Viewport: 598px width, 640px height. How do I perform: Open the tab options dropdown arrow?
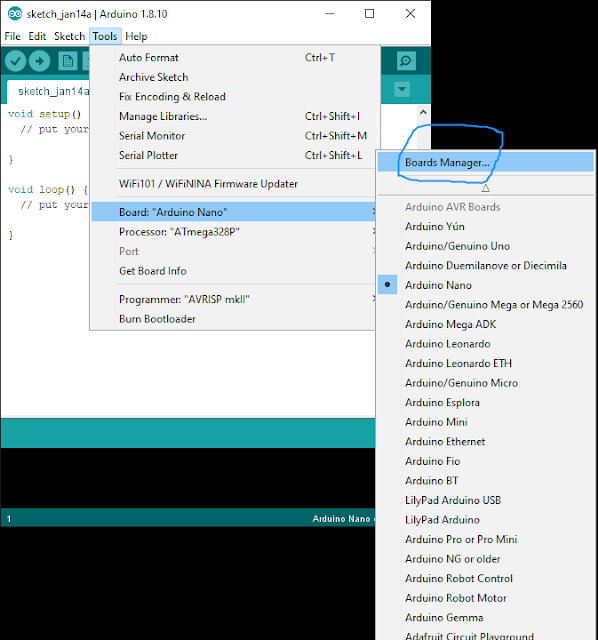(402, 89)
